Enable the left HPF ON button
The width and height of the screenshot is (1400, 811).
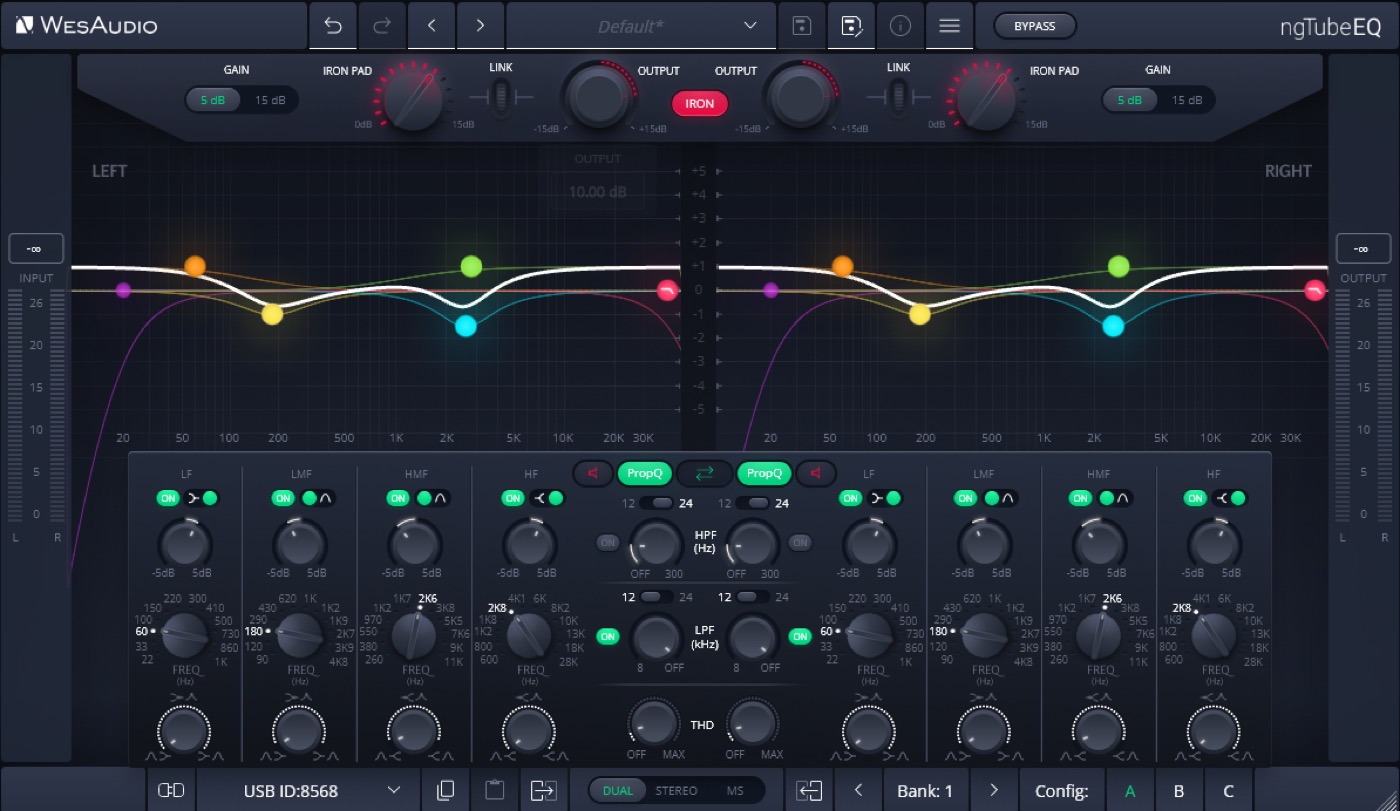click(x=608, y=543)
